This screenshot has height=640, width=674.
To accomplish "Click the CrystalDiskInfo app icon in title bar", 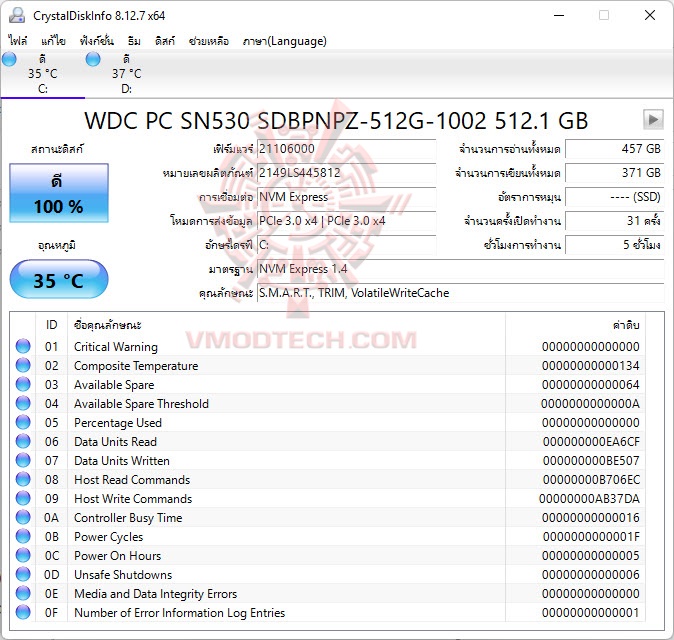I will tap(17, 15).
